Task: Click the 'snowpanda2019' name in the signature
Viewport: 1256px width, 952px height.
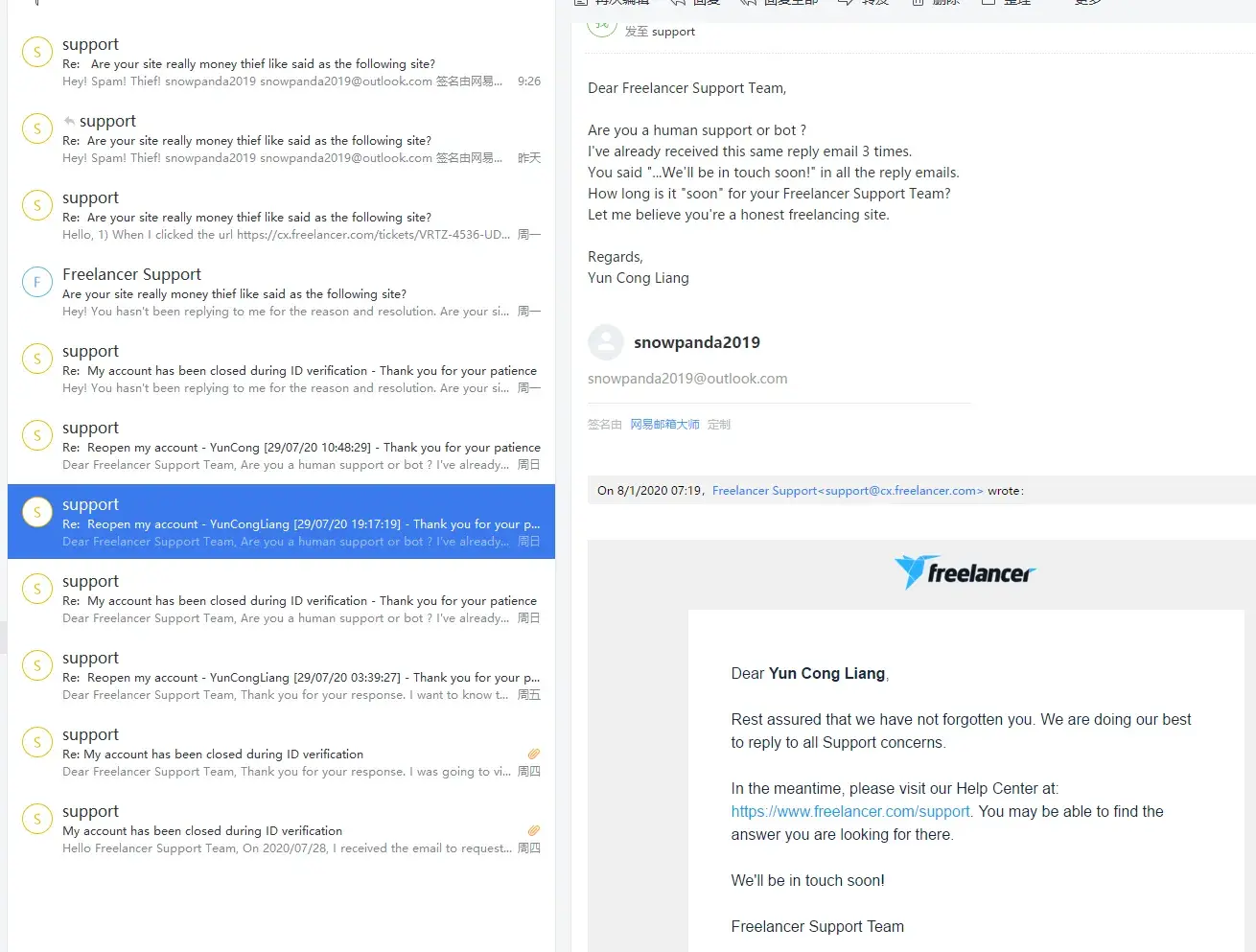Action: click(x=697, y=342)
